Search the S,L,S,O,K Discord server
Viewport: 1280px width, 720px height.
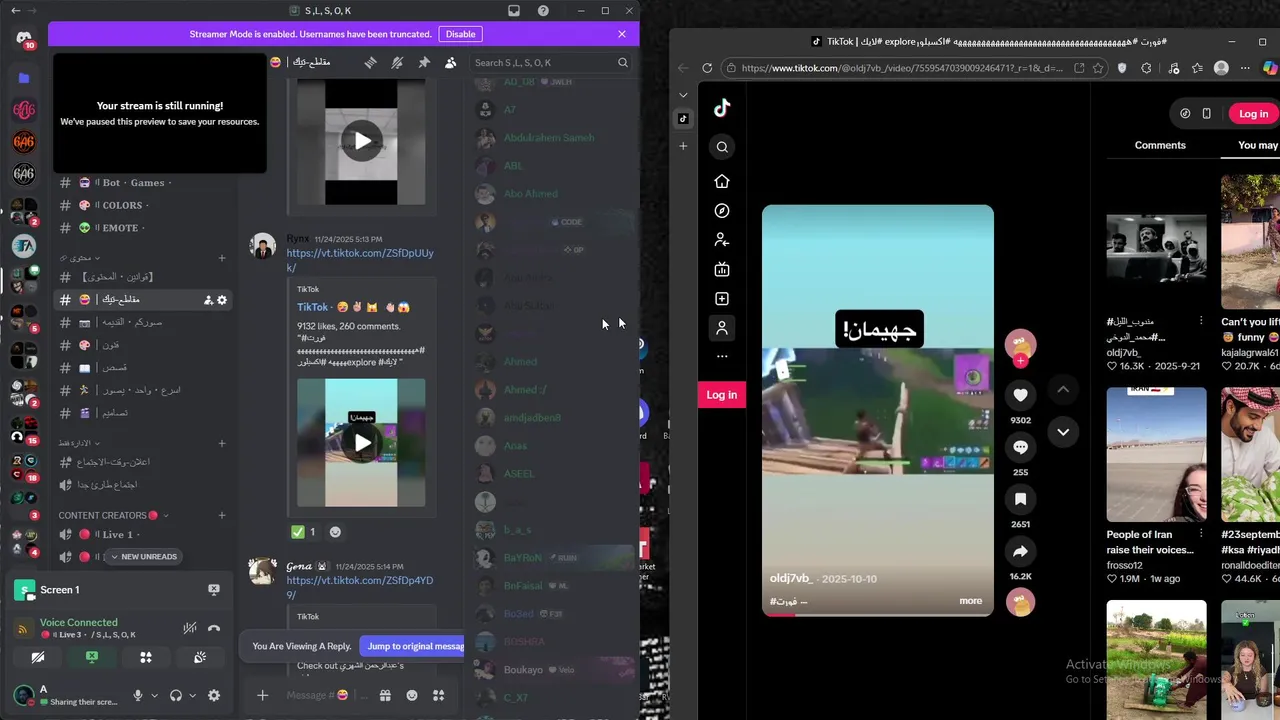coord(552,62)
